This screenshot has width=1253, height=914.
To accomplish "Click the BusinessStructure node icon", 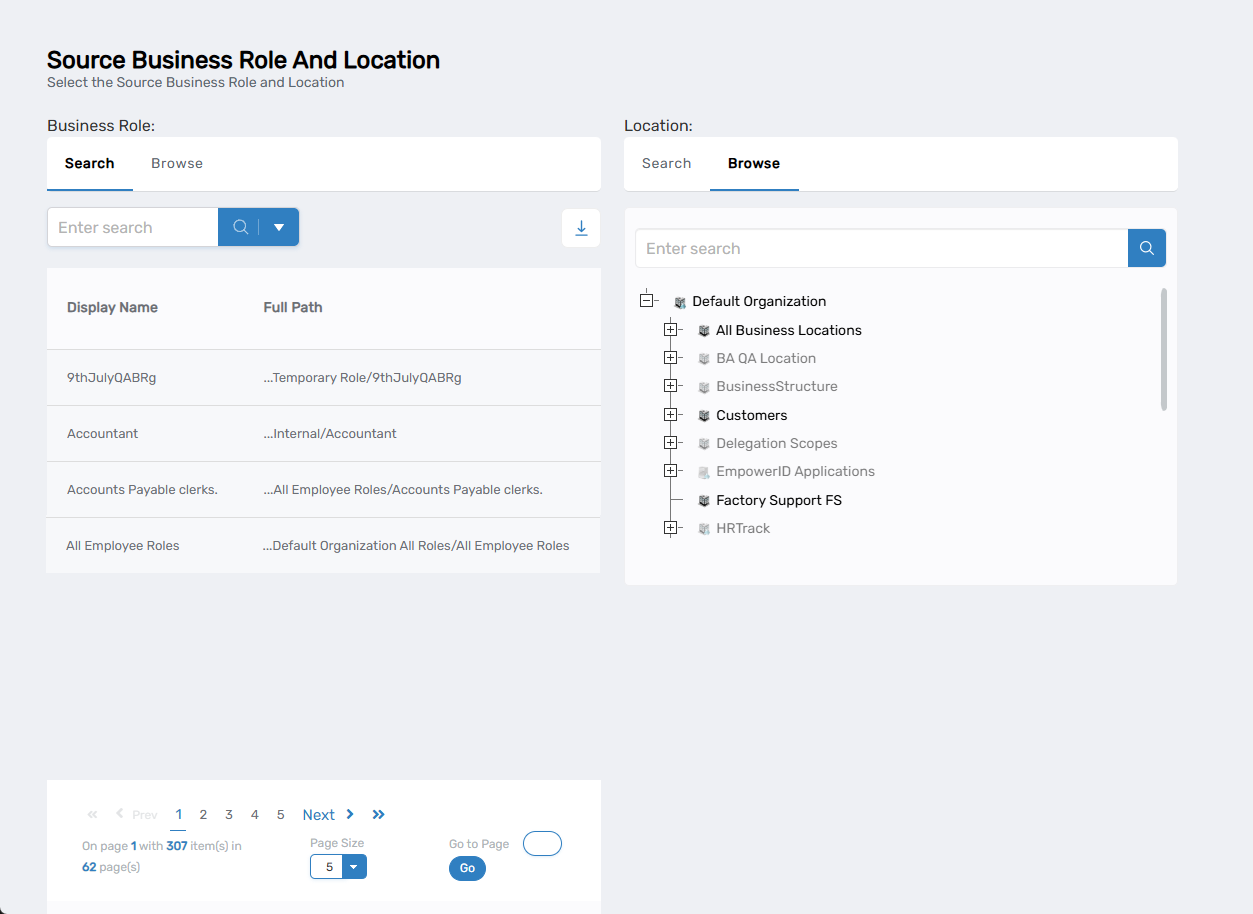I will (x=703, y=386).
